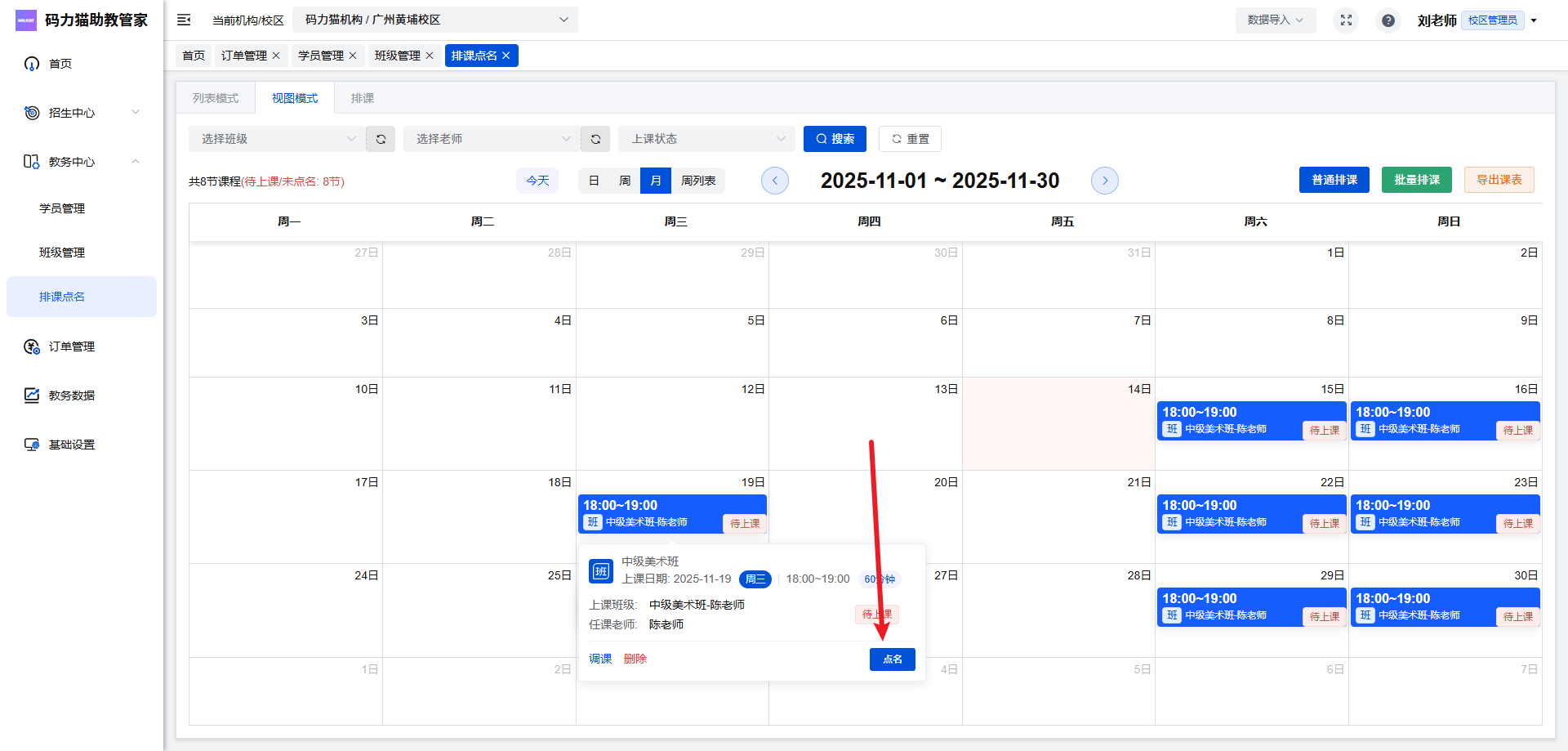Screen dimensions: 1568x751
Task: Click the fullscreen toggle icon
Action: [x=1346, y=20]
